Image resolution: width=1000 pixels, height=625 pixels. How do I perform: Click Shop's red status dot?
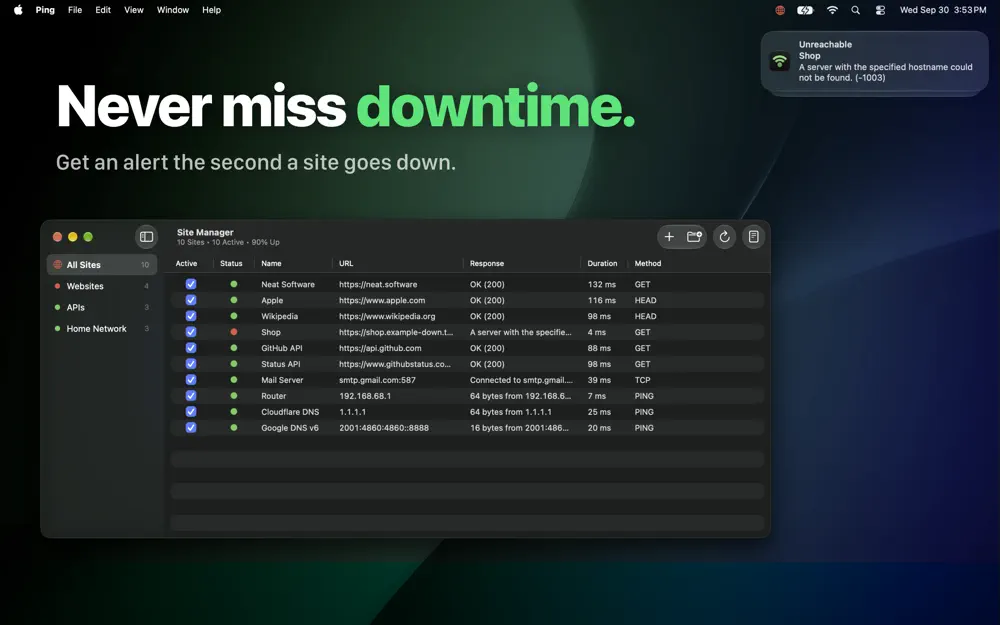[x=233, y=332]
